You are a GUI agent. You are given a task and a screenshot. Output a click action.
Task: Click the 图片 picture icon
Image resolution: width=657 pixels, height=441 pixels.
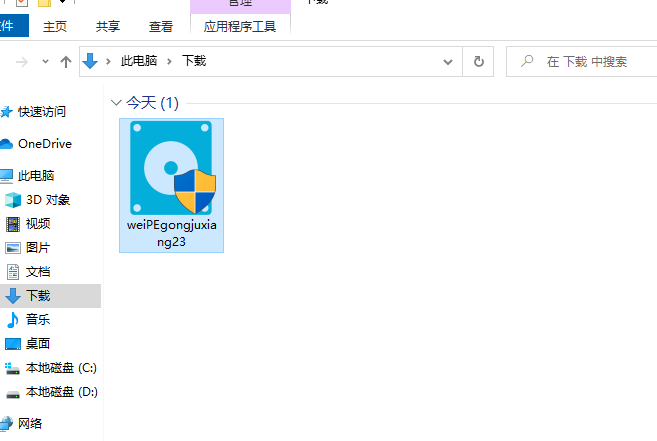(x=13, y=248)
